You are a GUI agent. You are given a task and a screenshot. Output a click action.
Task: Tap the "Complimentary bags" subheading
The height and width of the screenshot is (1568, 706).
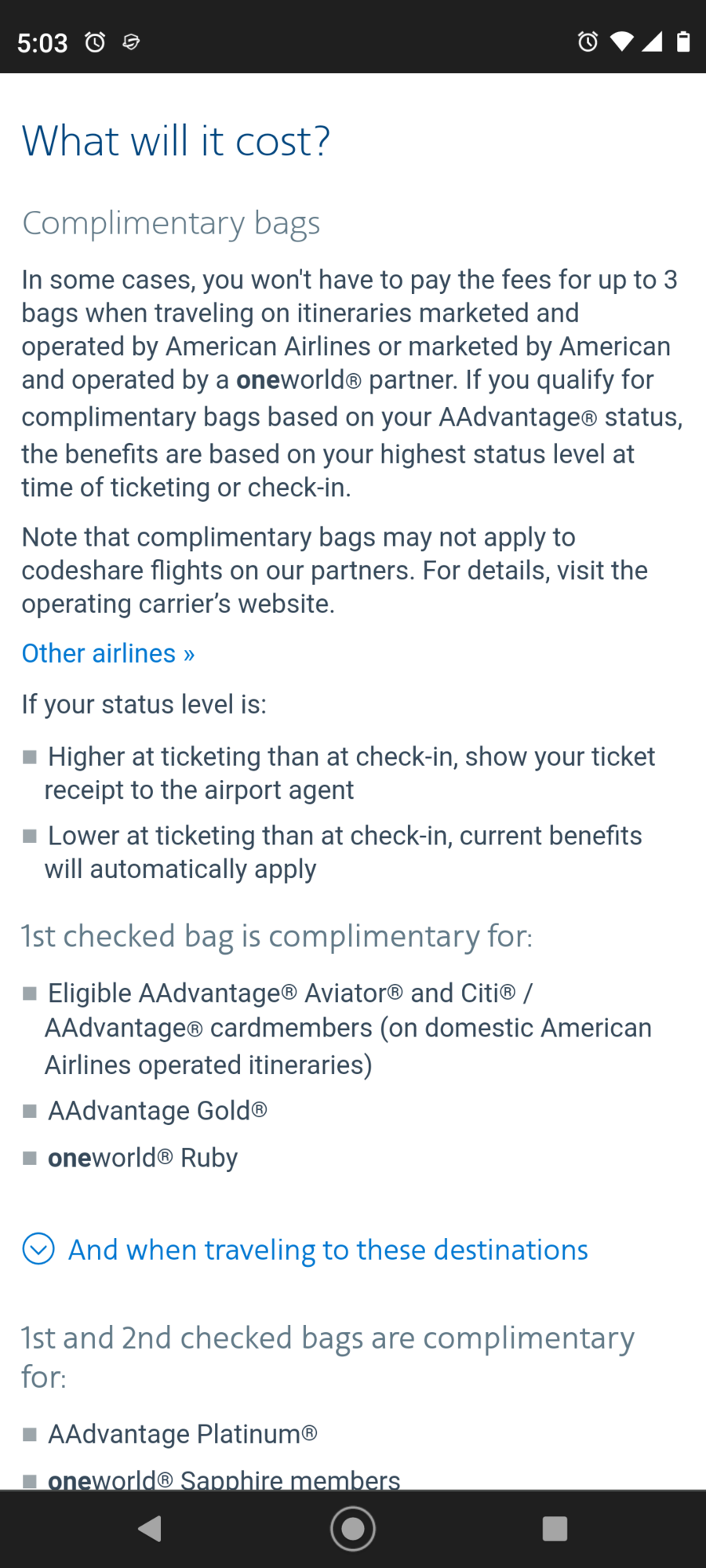click(171, 223)
